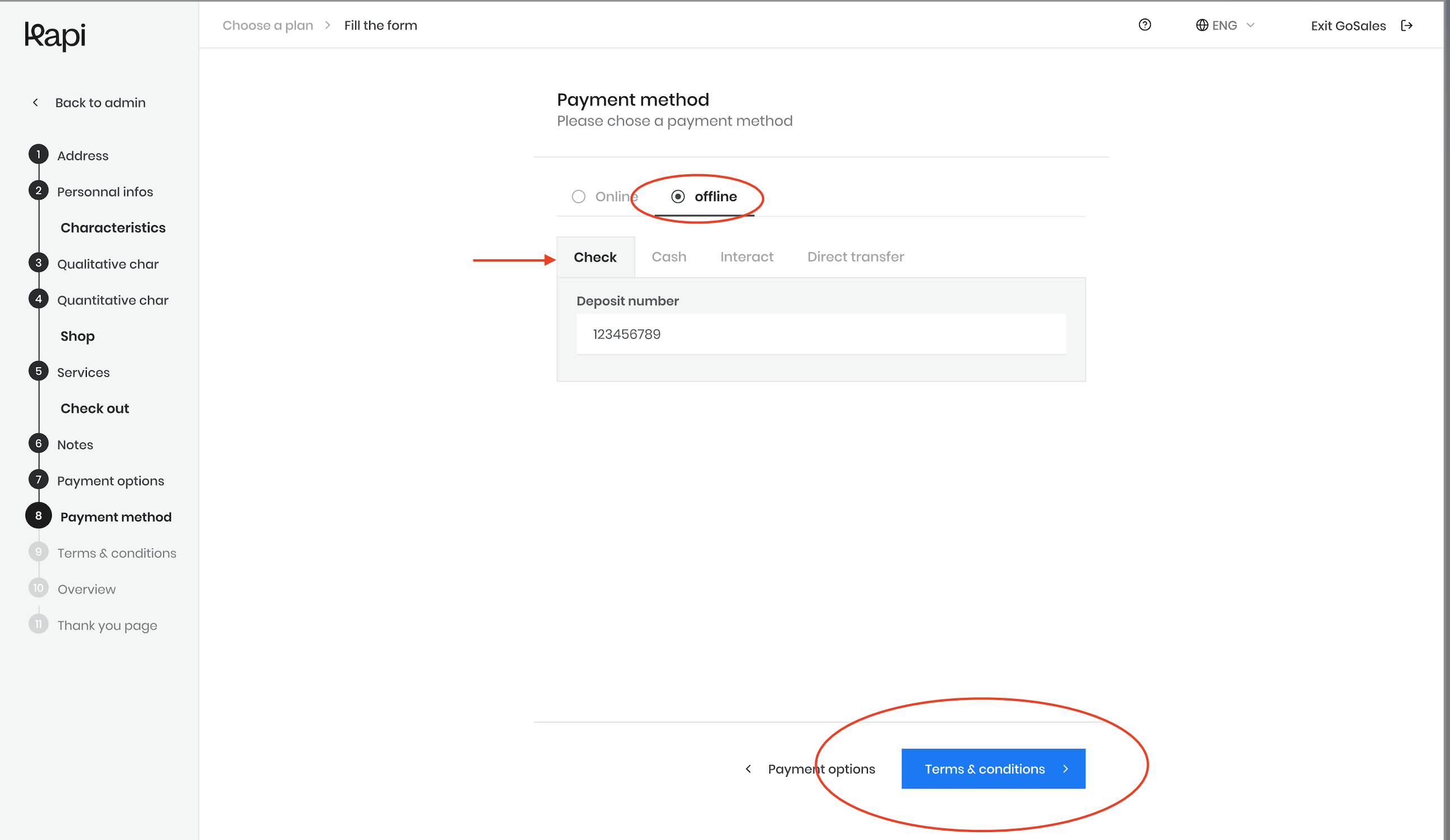
Task: Click step 5 Services circle icon
Action: (x=39, y=371)
